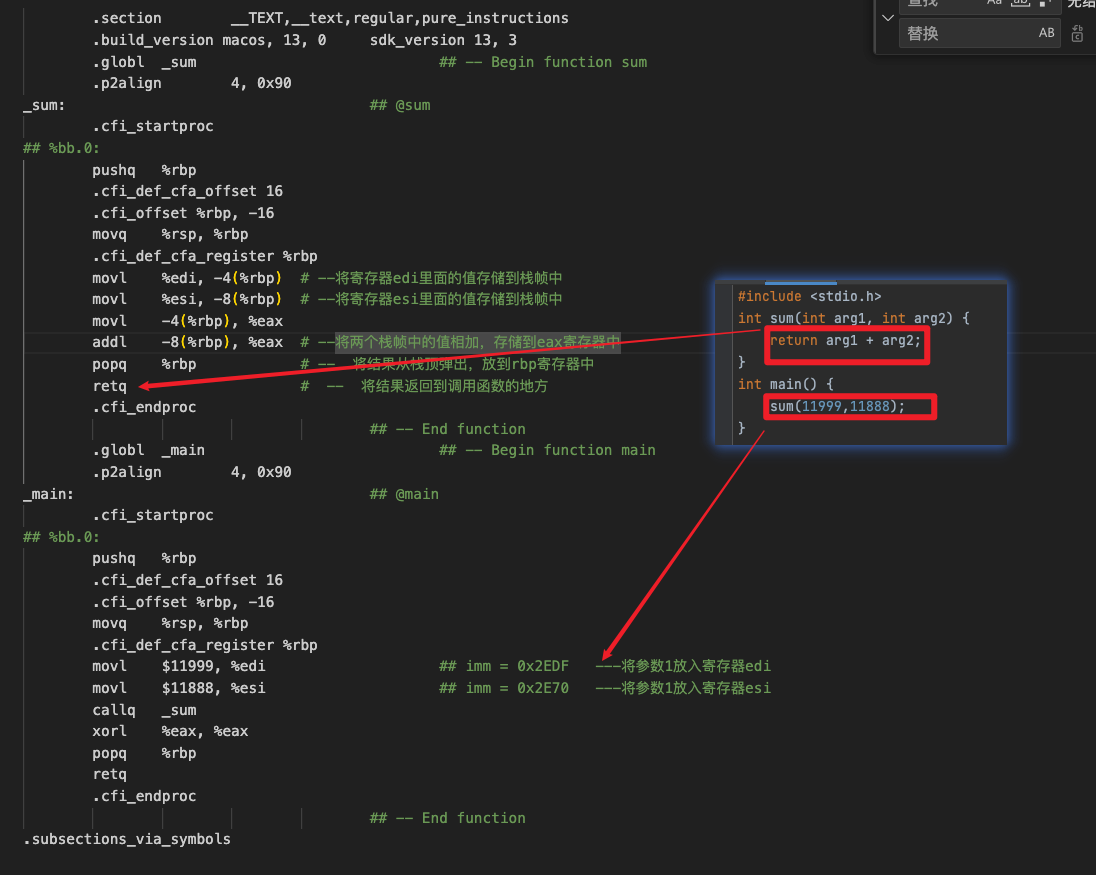Click the 替换 replace input field
The width and height of the screenshot is (1096, 875).
tap(980, 33)
